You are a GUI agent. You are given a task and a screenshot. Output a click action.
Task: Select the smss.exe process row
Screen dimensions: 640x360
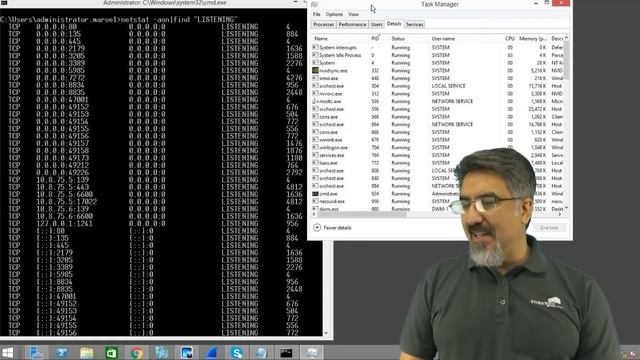pyautogui.click(x=438, y=78)
